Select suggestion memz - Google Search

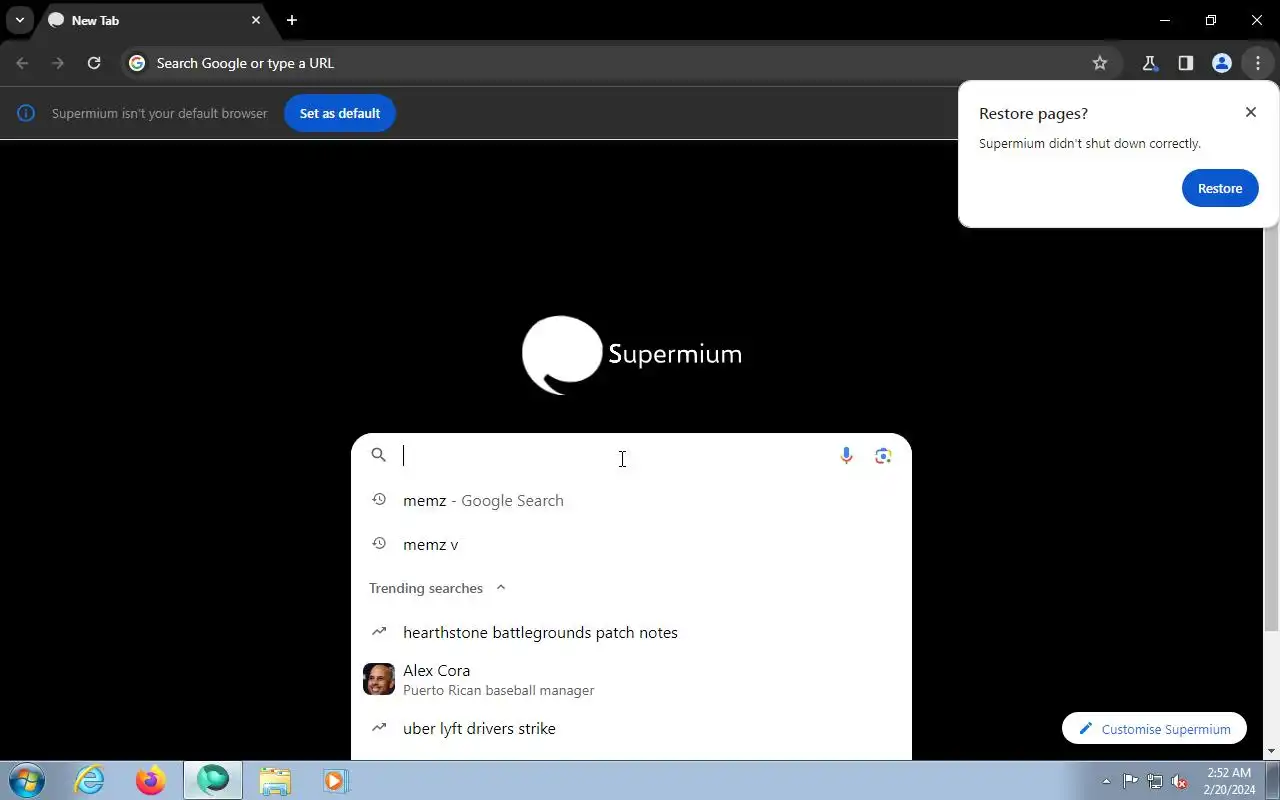pos(631,500)
